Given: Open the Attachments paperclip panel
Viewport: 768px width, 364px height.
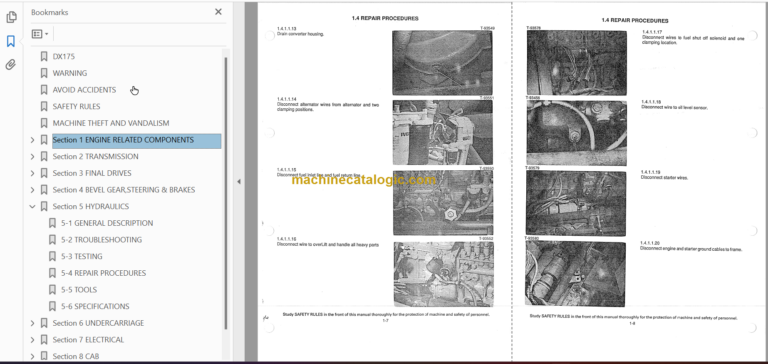Looking at the screenshot, I should pyautogui.click(x=11, y=65).
